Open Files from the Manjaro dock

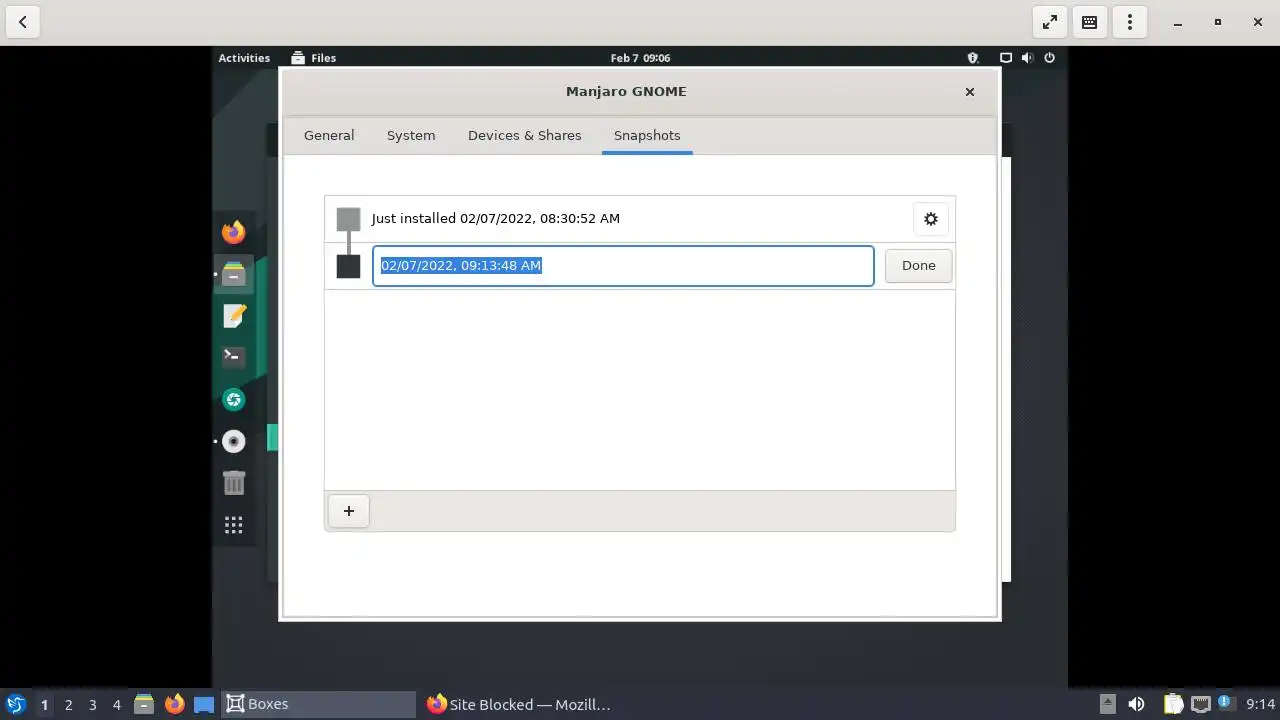pyautogui.click(x=233, y=274)
